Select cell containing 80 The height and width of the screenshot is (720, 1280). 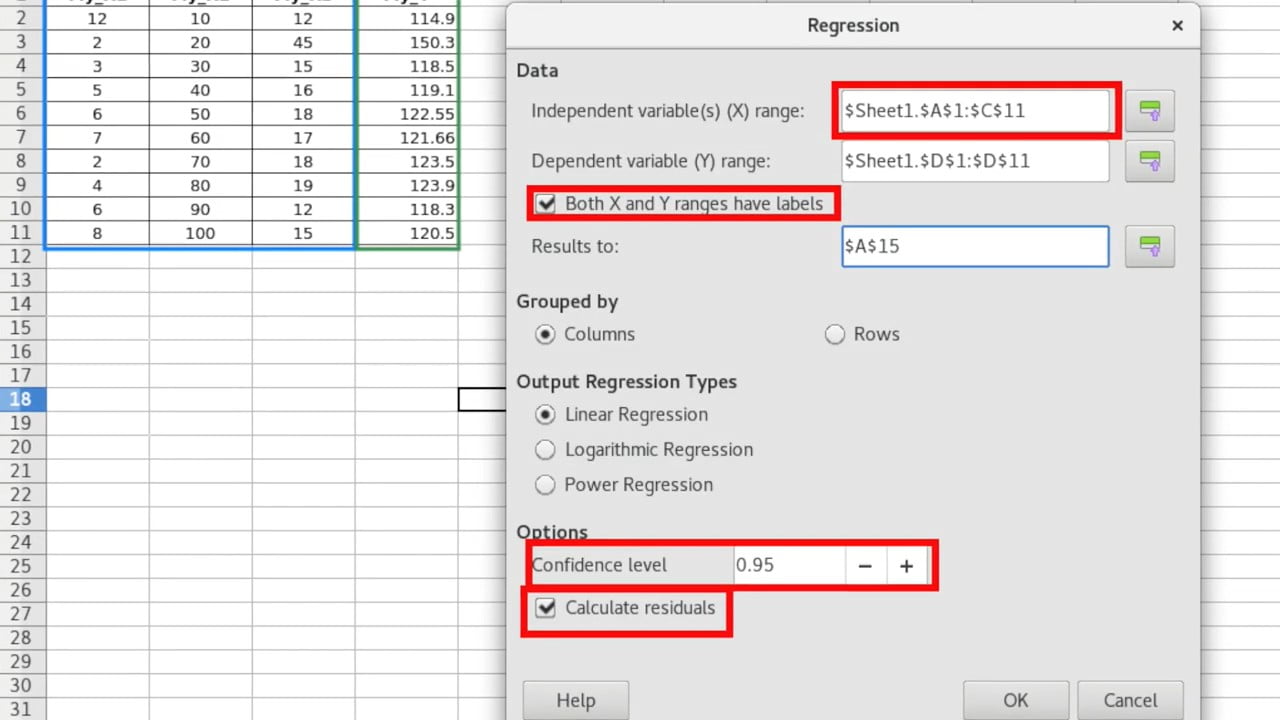(201, 185)
